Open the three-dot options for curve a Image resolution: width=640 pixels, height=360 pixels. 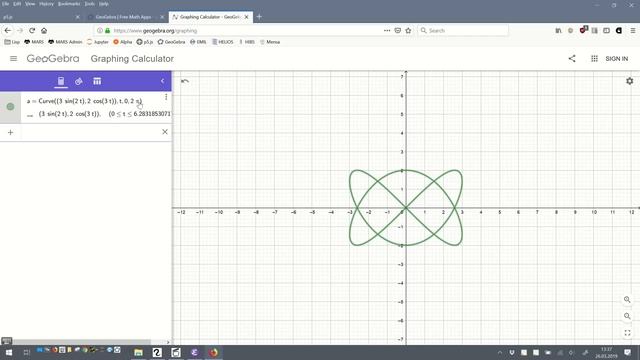coord(166,97)
